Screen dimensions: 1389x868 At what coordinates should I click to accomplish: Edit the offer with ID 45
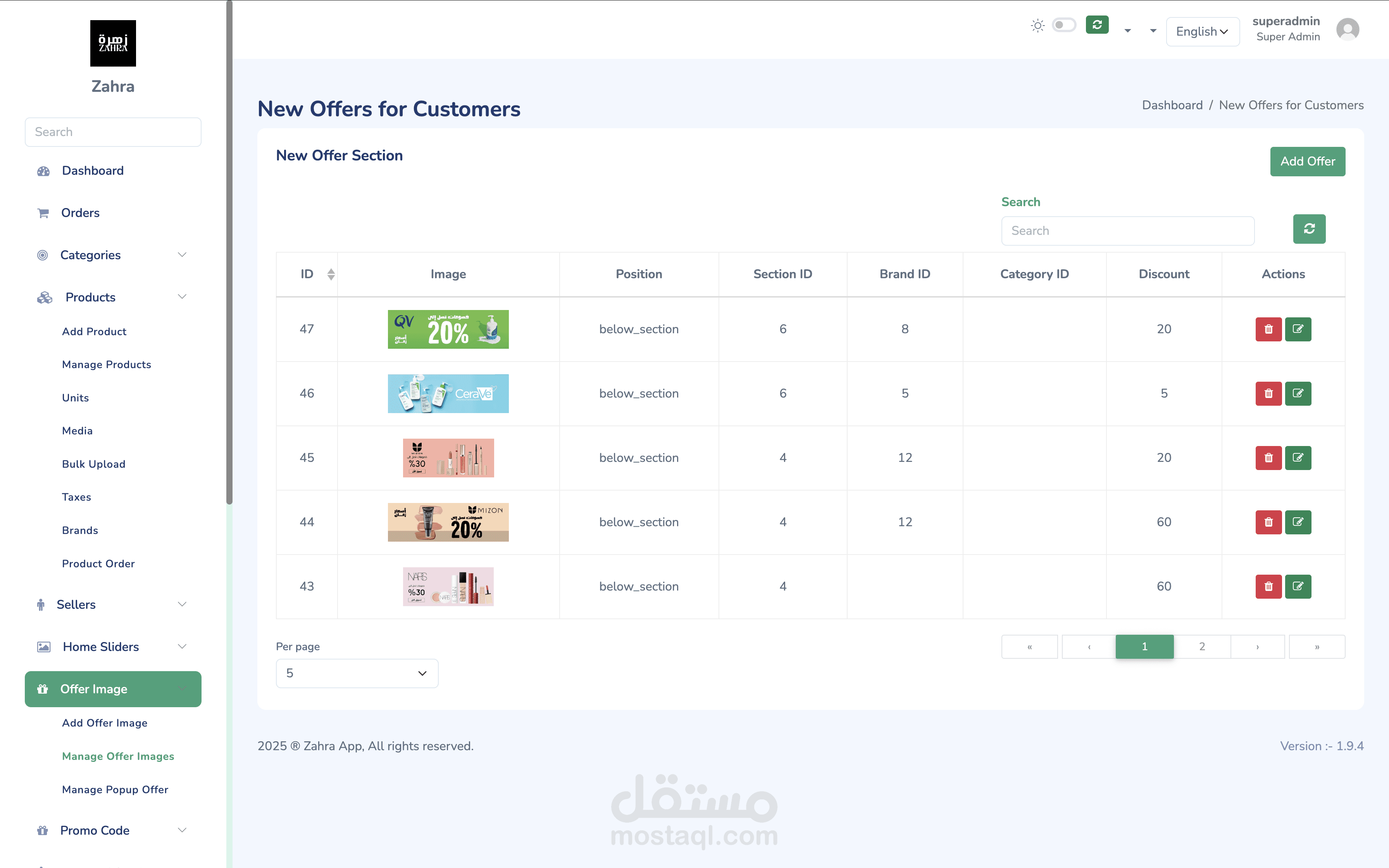(x=1298, y=458)
